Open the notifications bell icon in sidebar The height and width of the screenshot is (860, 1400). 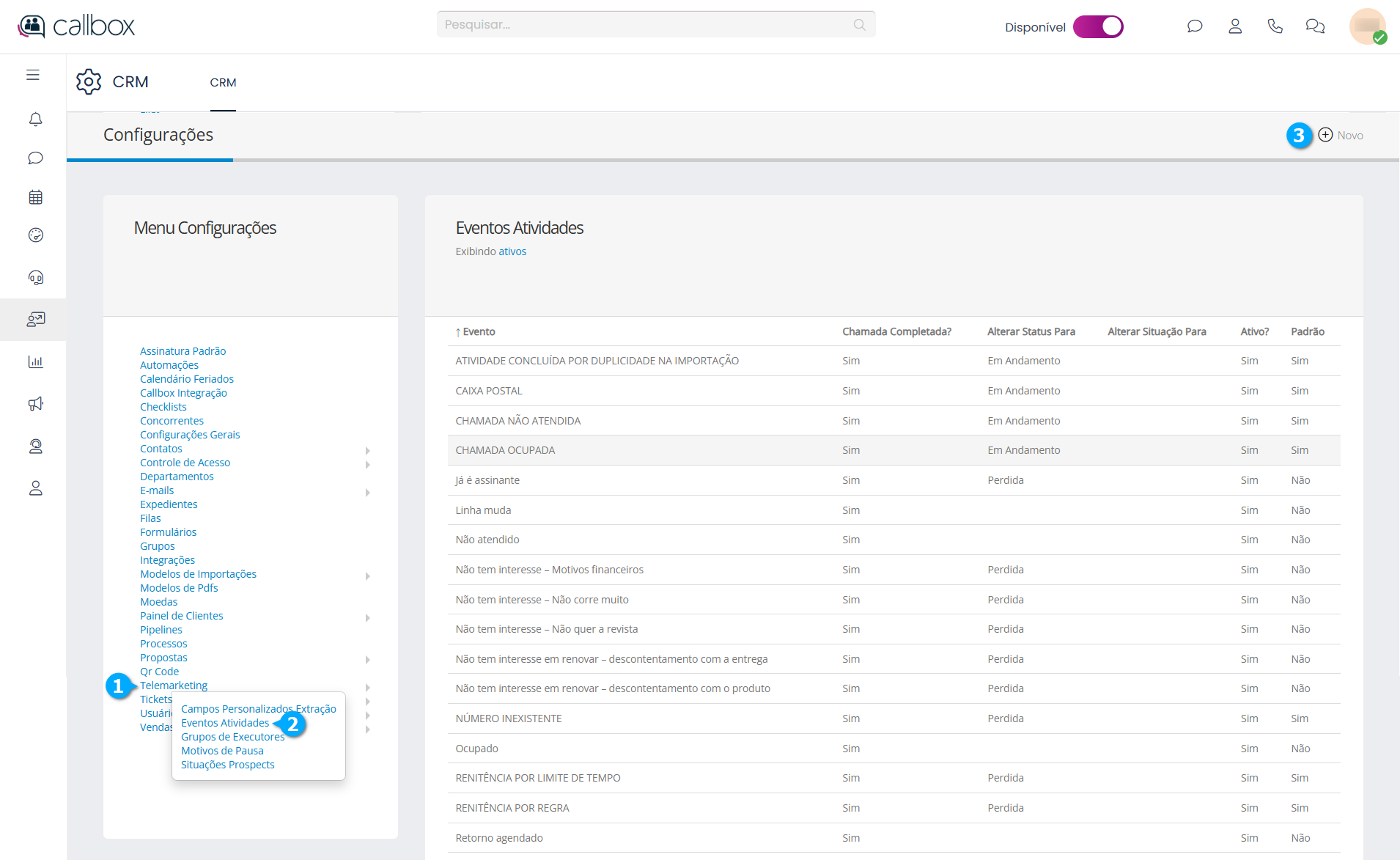pyautogui.click(x=35, y=119)
